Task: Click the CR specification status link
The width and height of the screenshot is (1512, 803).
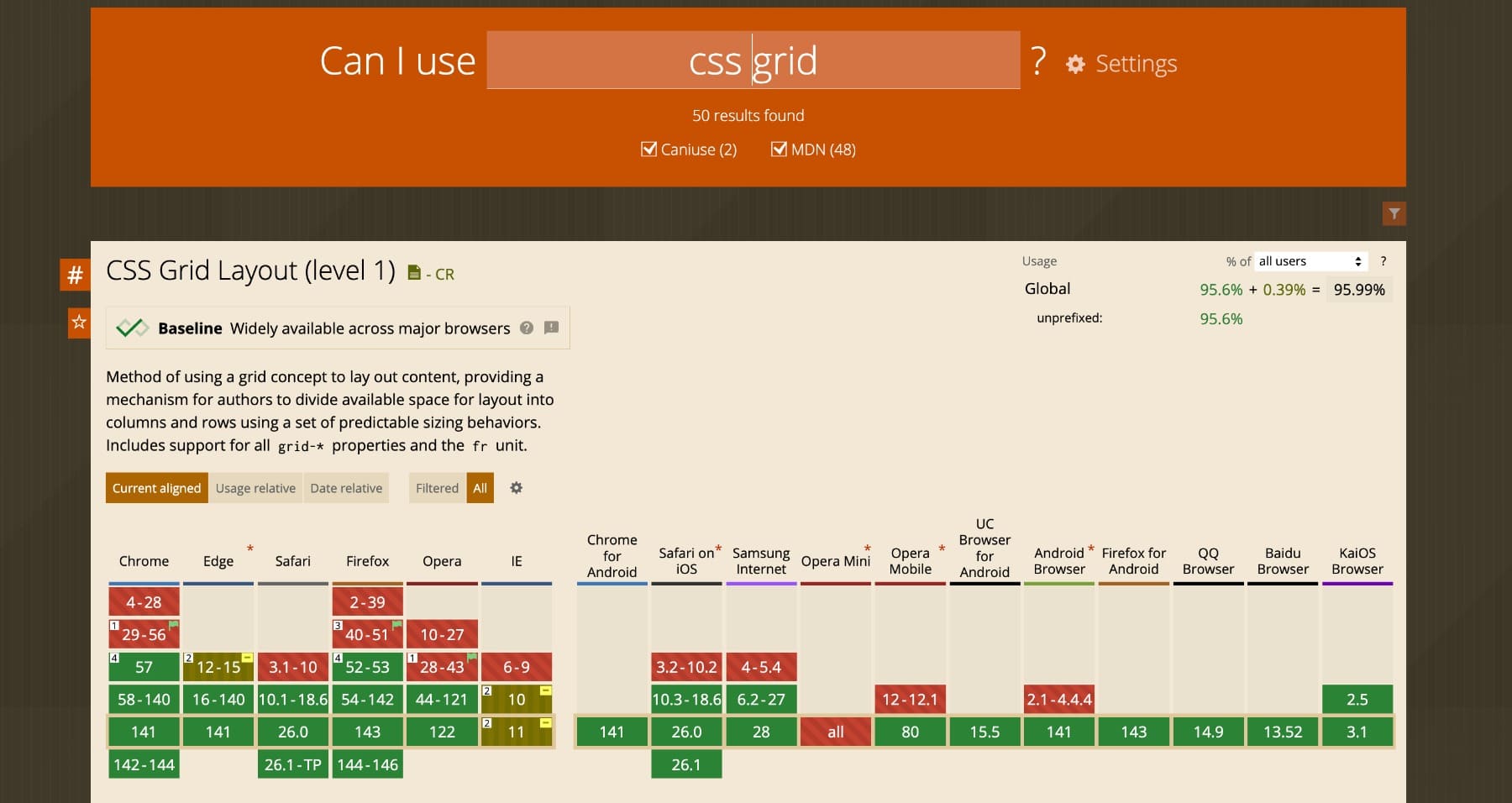Action: pos(444,274)
